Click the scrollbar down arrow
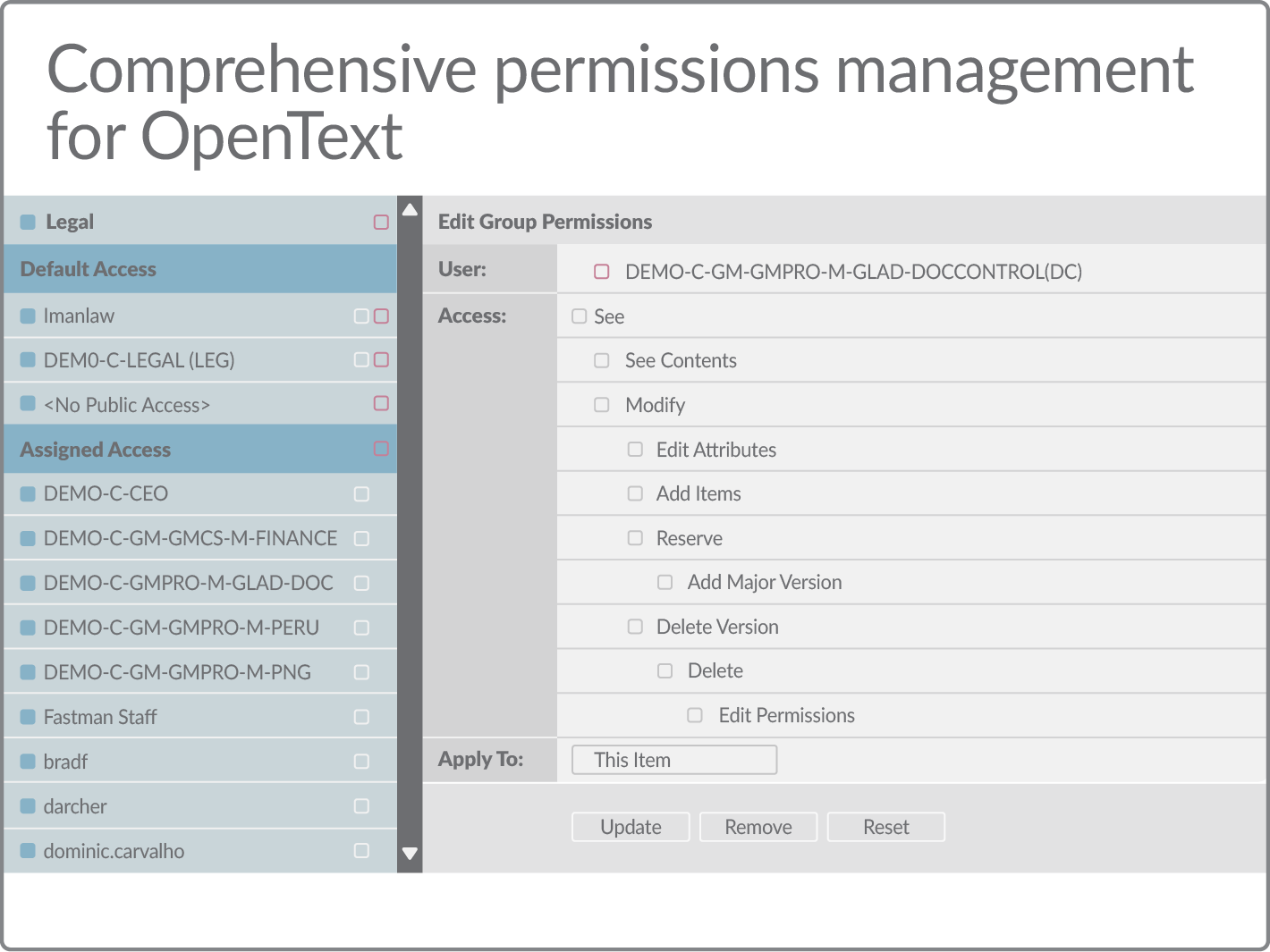Viewport: 1270px width, 952px height. [x=410, y=854]
